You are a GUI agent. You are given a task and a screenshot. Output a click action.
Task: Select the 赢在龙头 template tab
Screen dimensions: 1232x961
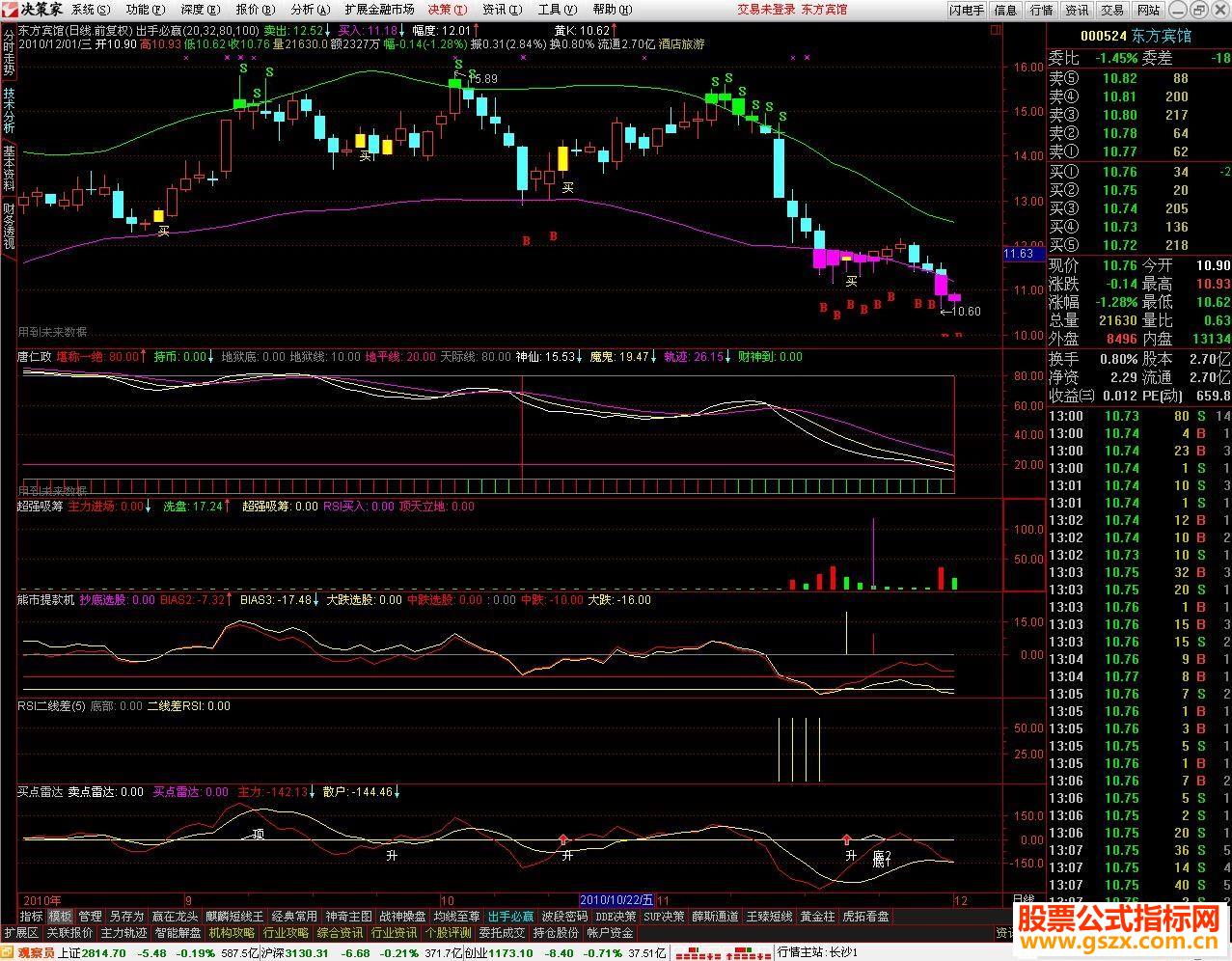(176, 916)
